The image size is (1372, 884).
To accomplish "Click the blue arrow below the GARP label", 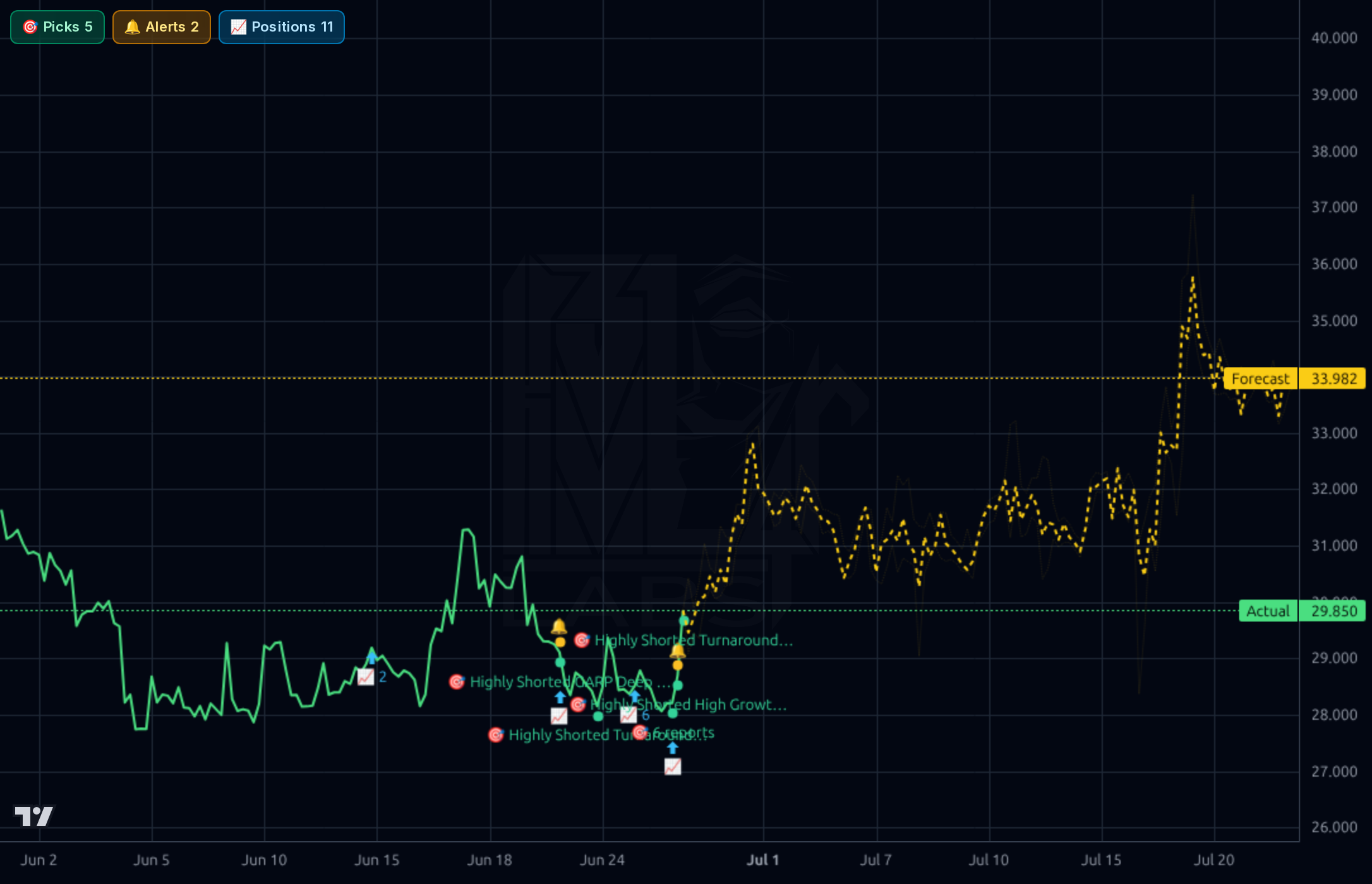I will pos(560,697).
